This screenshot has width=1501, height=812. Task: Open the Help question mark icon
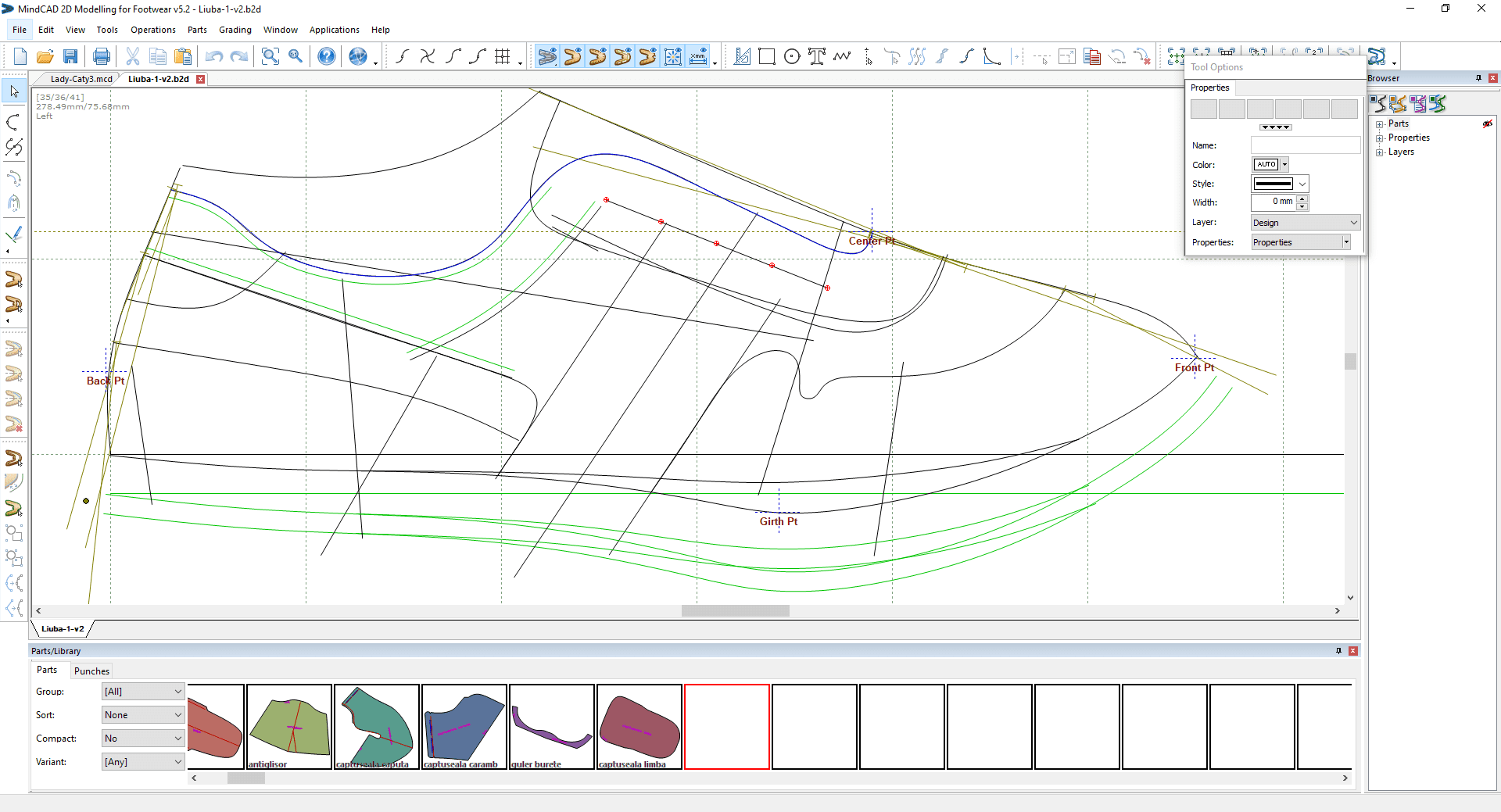tap(327, 56)
